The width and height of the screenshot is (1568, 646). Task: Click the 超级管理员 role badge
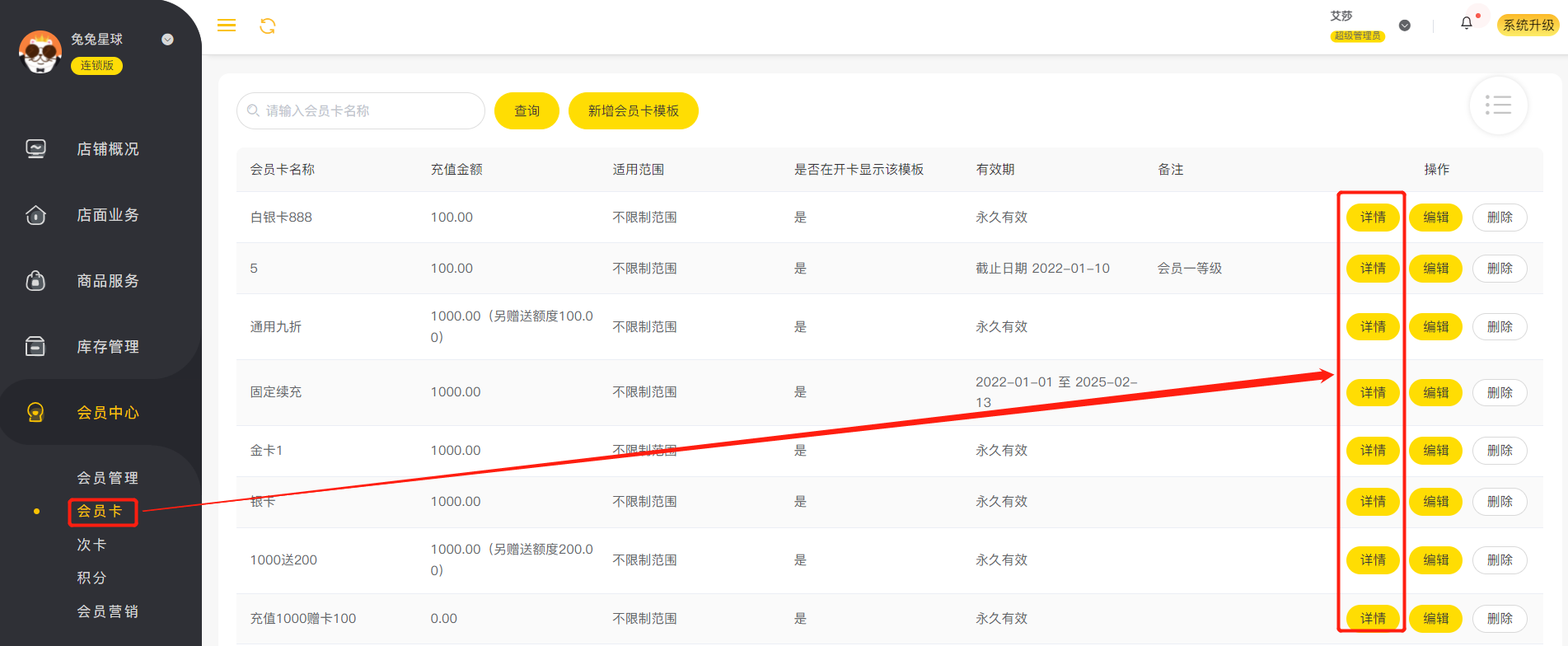tap(1357, 36)
